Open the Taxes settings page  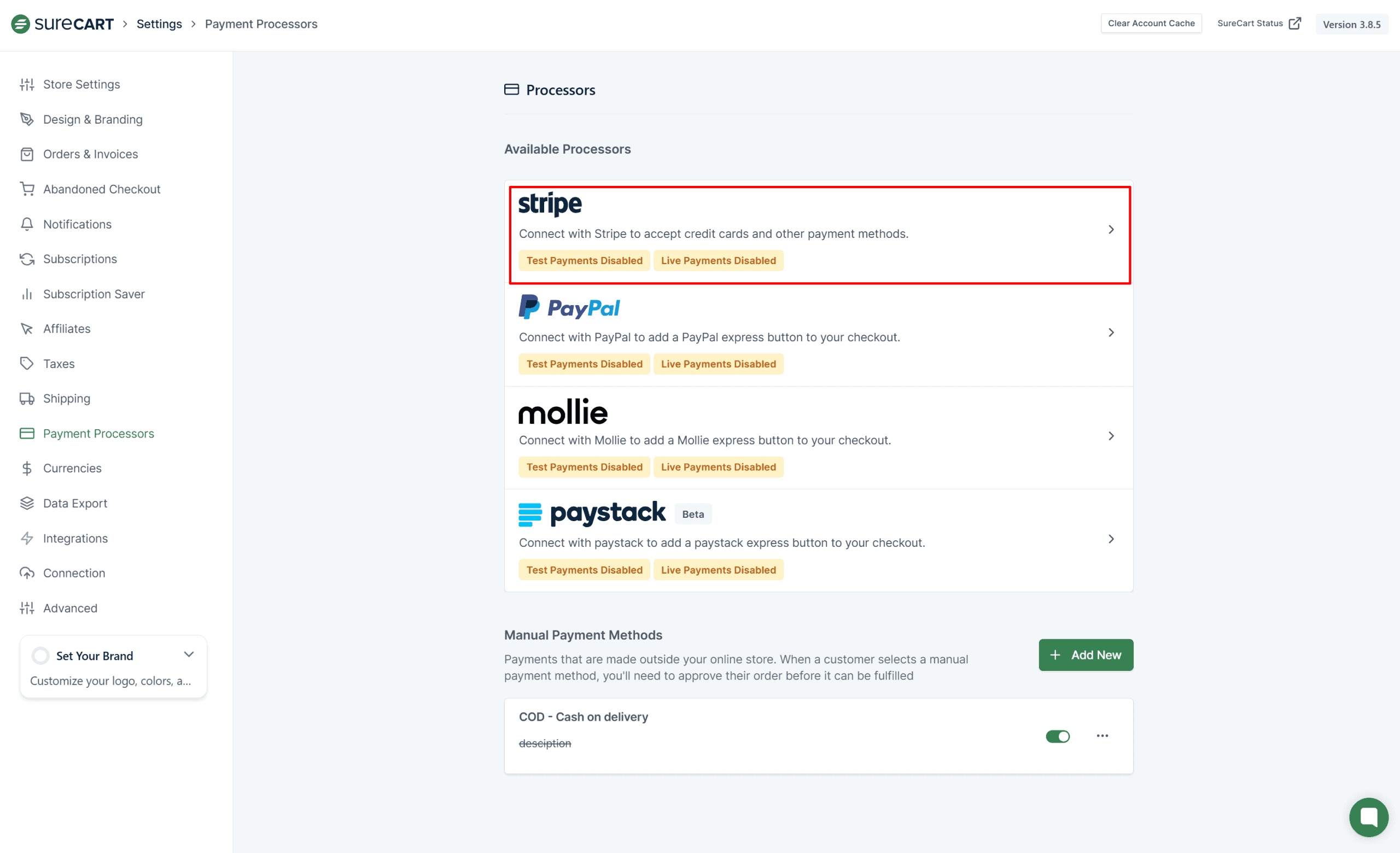click(59, 364)
